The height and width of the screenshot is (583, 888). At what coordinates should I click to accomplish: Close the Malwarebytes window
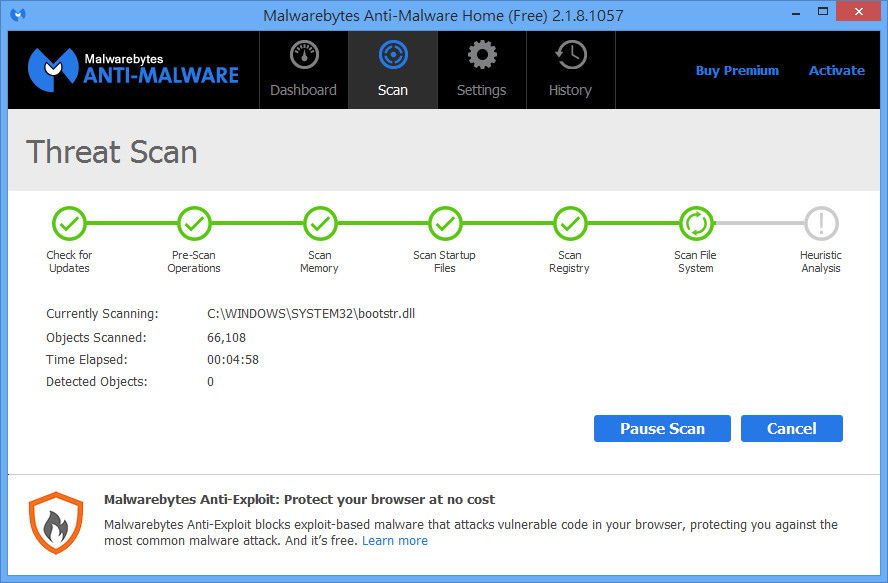859,11
